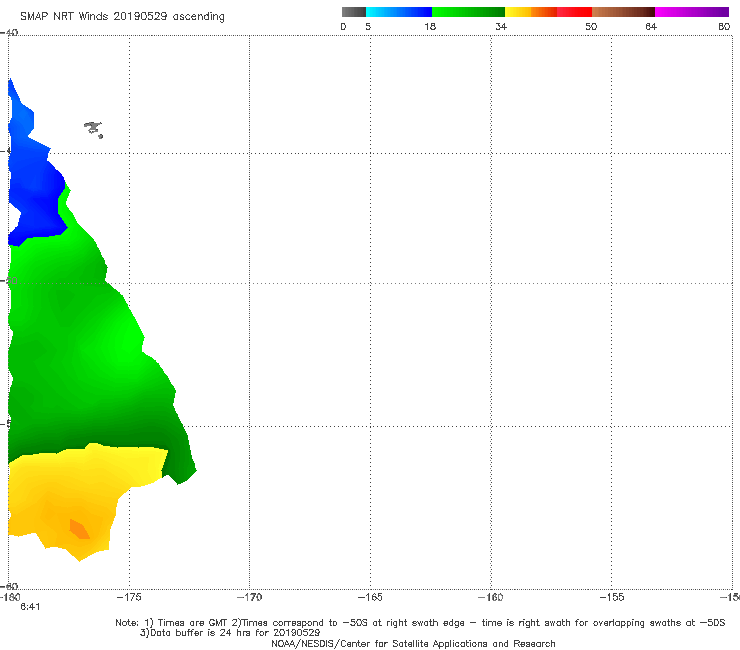The image size is (740, 650).
Task: Click the color bar label '0'
Action: [x=344, y=26]
